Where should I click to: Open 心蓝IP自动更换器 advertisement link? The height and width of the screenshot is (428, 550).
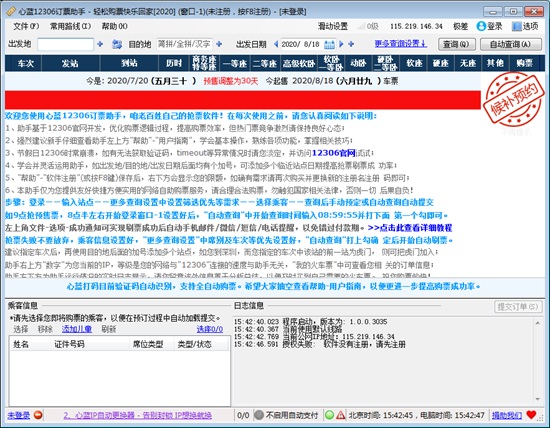click(138, 415)
